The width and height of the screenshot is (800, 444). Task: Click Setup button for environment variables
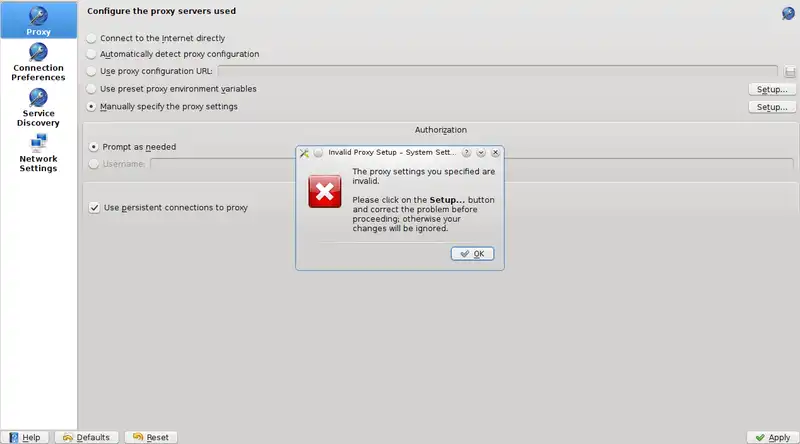pos(772,89)
